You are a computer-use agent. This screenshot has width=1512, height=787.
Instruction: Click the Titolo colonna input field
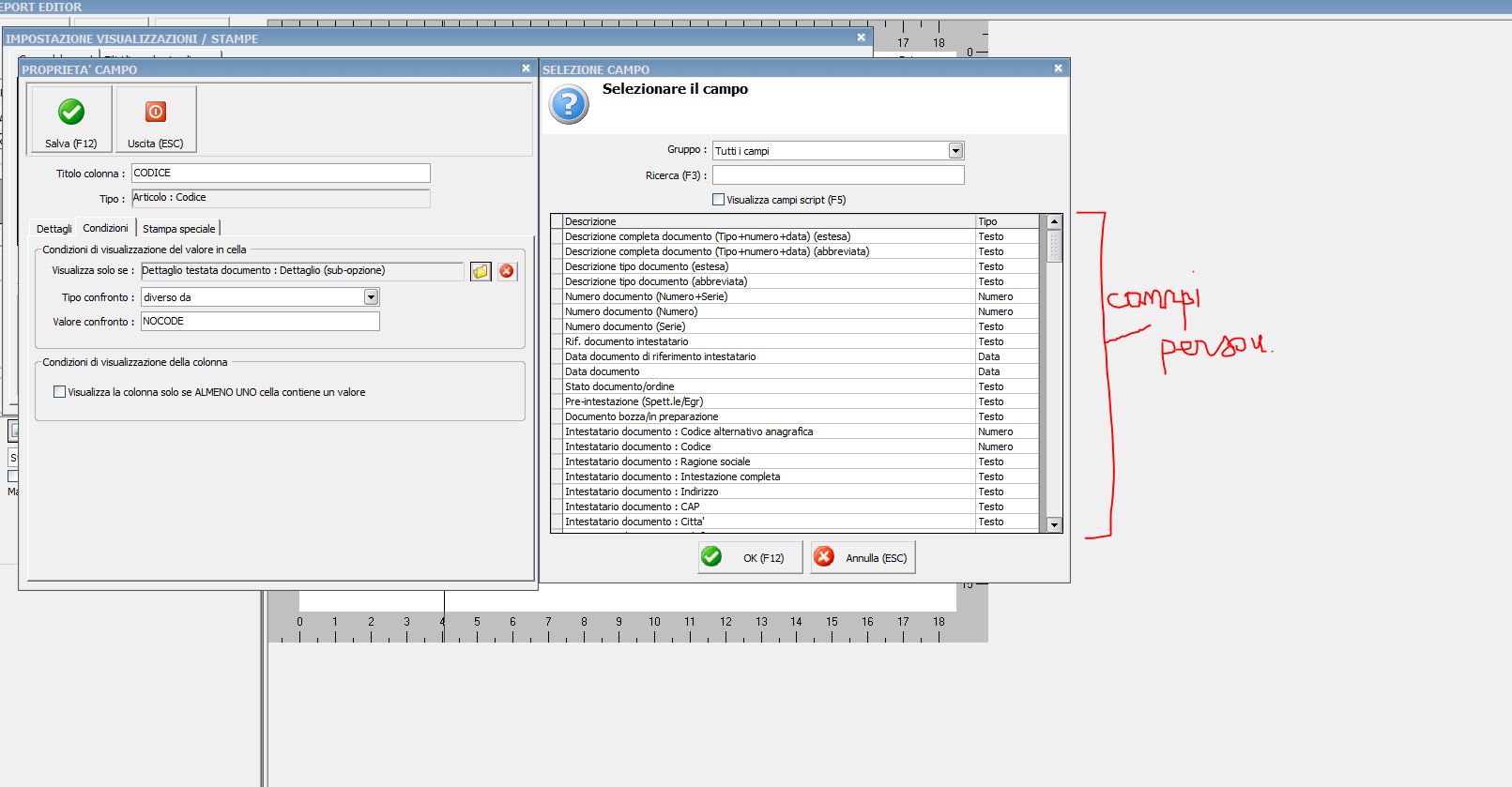pos(281,174)
